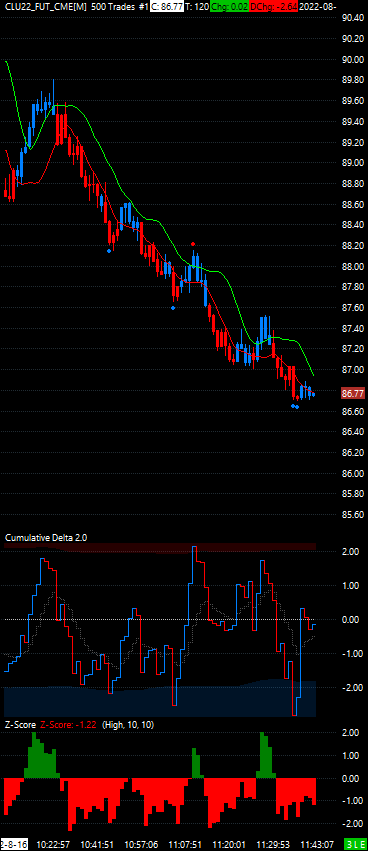Click the blue diamond marker near 87.60
368x851 pixels.
[173, 308]
